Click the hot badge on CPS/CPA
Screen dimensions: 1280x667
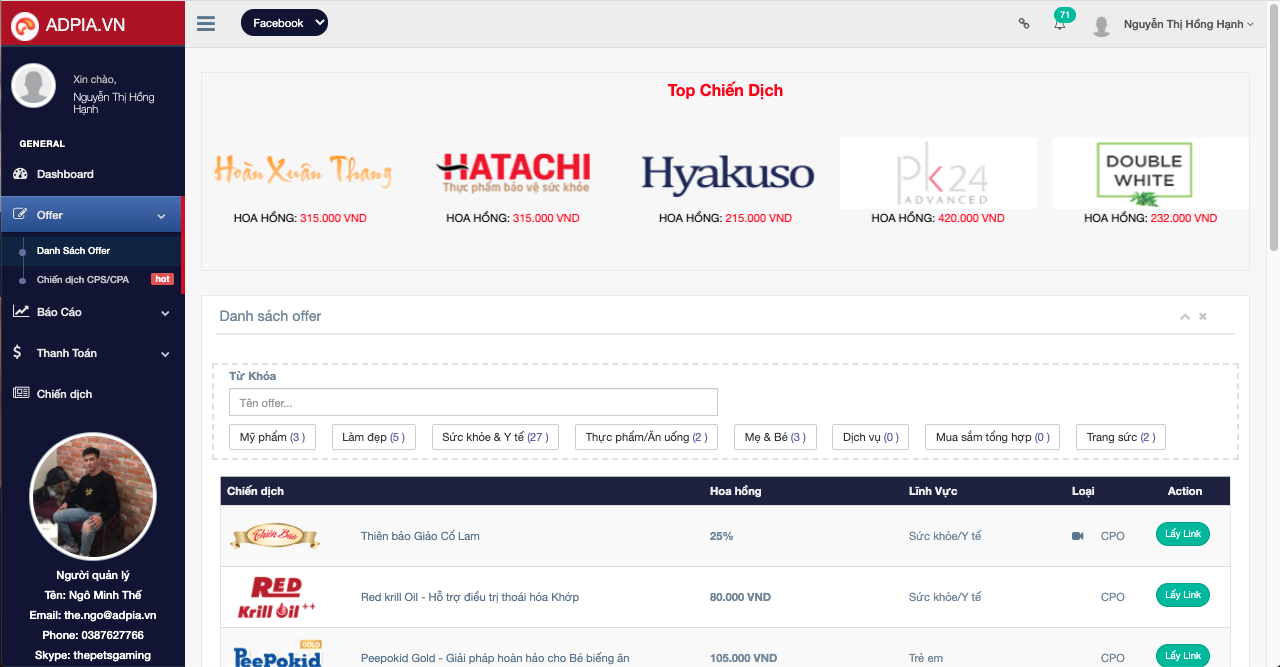(162, 279)
